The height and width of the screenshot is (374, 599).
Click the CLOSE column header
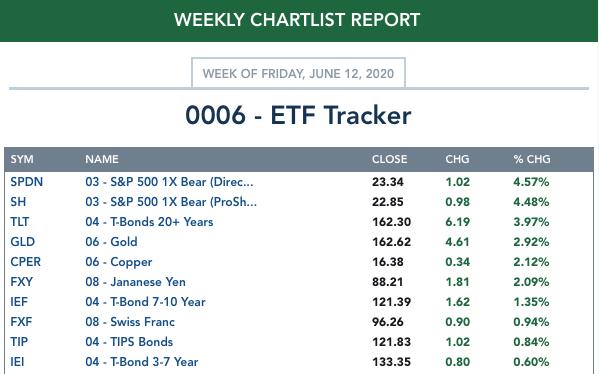tap(389, 159)
